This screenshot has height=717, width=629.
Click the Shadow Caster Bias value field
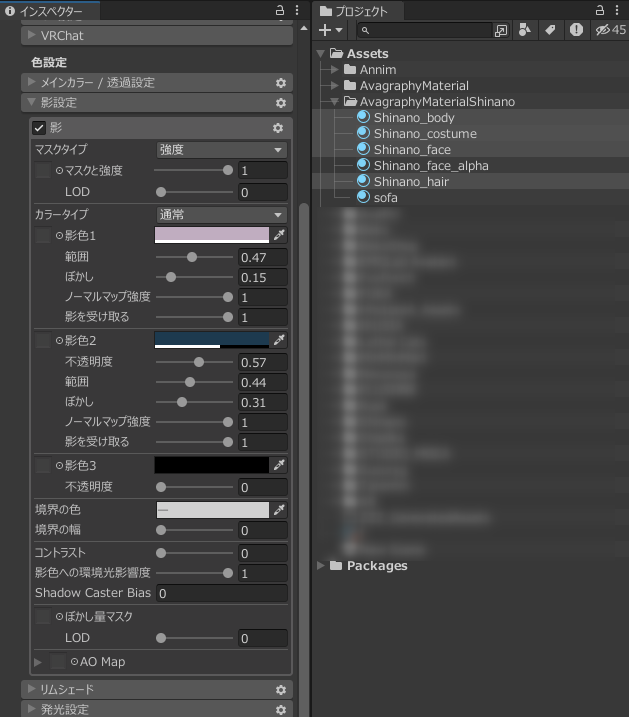(x=222, y=594)
